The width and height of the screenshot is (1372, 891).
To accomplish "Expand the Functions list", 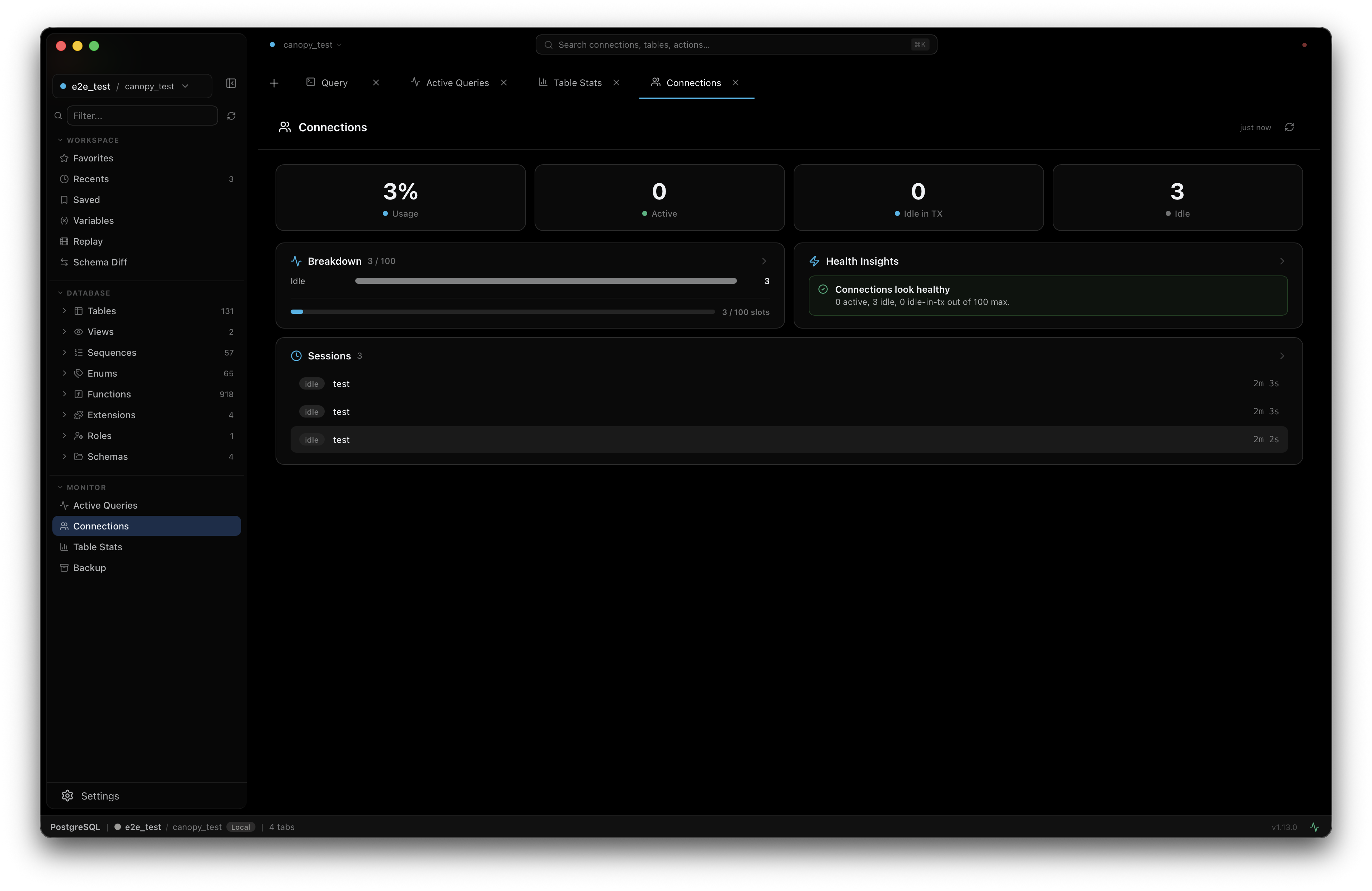I will coord(65,393).
